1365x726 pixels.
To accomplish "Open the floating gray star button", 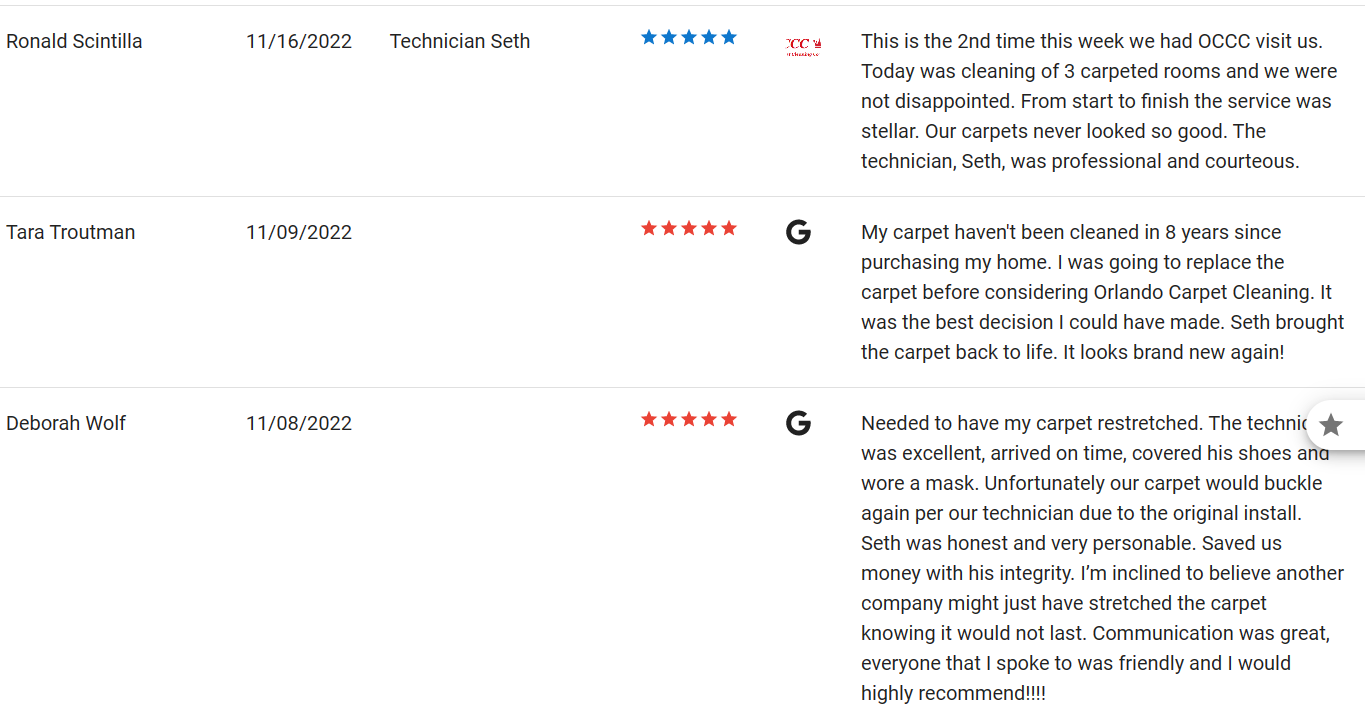I will click(x=1331, y=425).
